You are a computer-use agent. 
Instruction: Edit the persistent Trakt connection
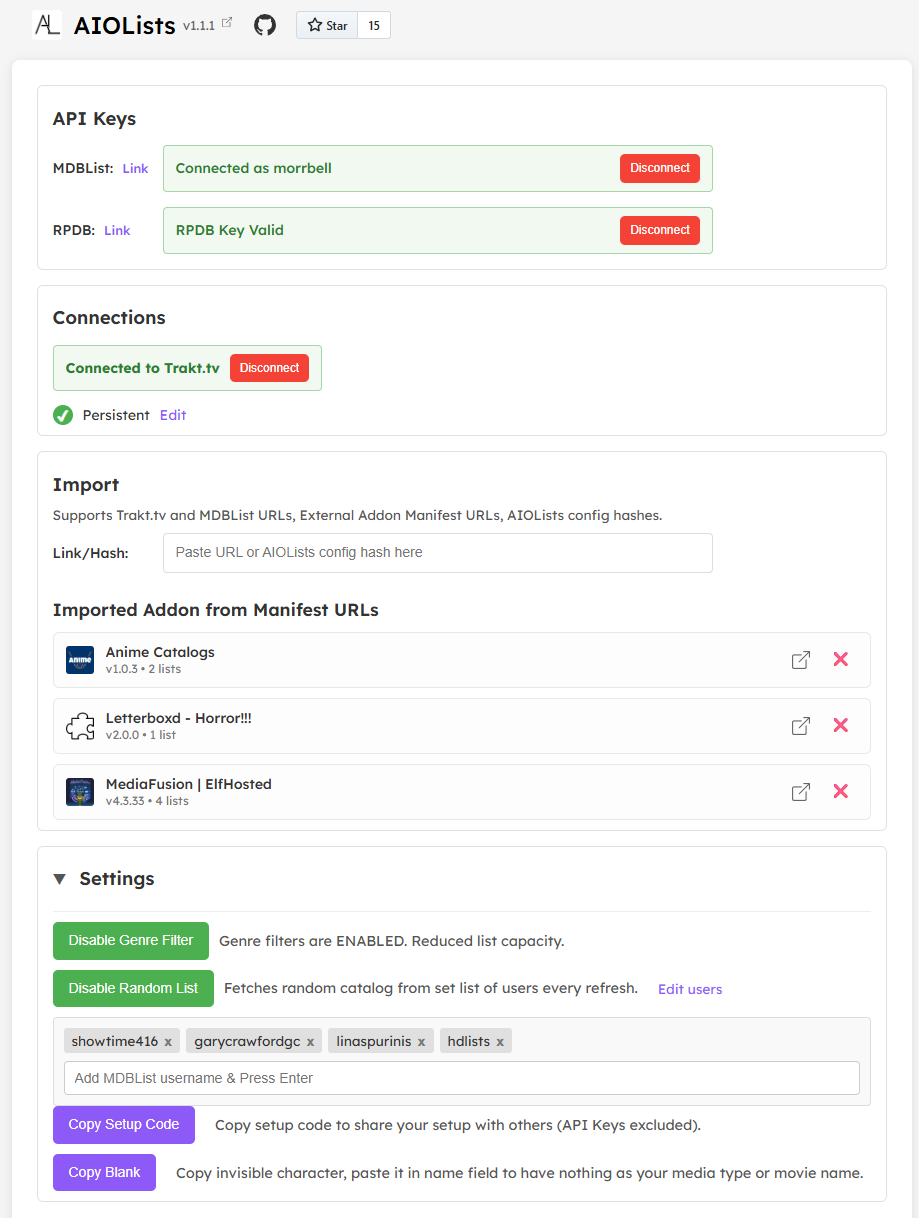click(173, 415)
